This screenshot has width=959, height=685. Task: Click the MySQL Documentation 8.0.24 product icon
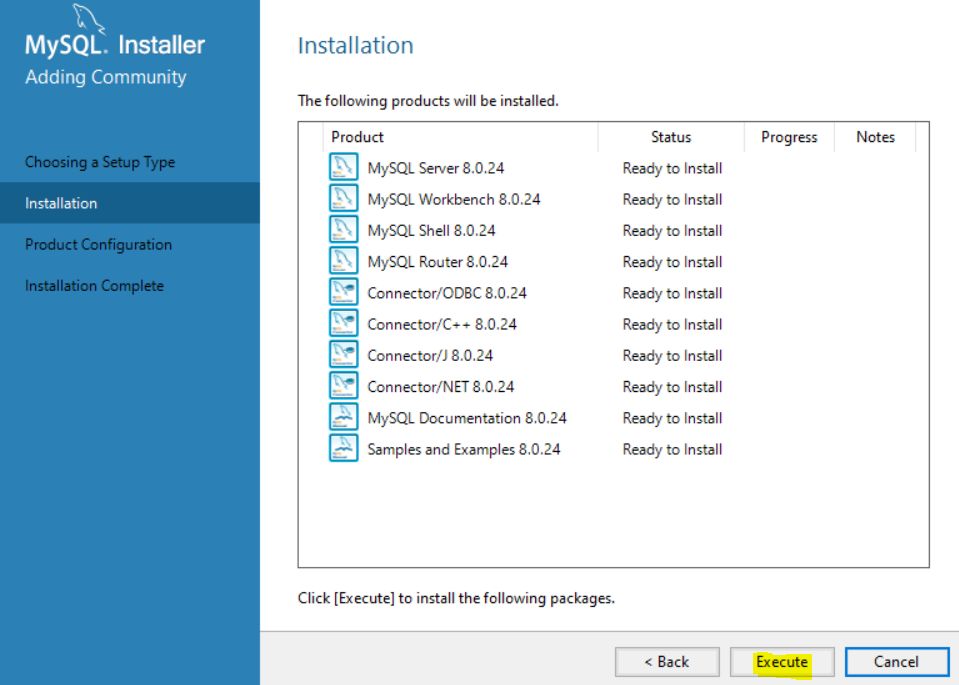tap(343, 417)
